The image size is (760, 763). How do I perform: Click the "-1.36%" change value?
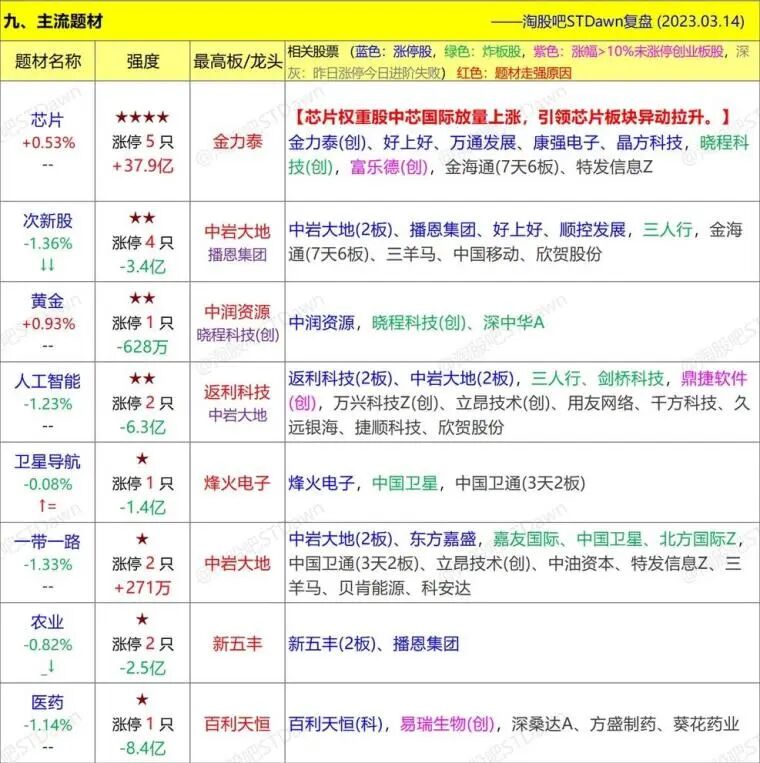(48, 243)
